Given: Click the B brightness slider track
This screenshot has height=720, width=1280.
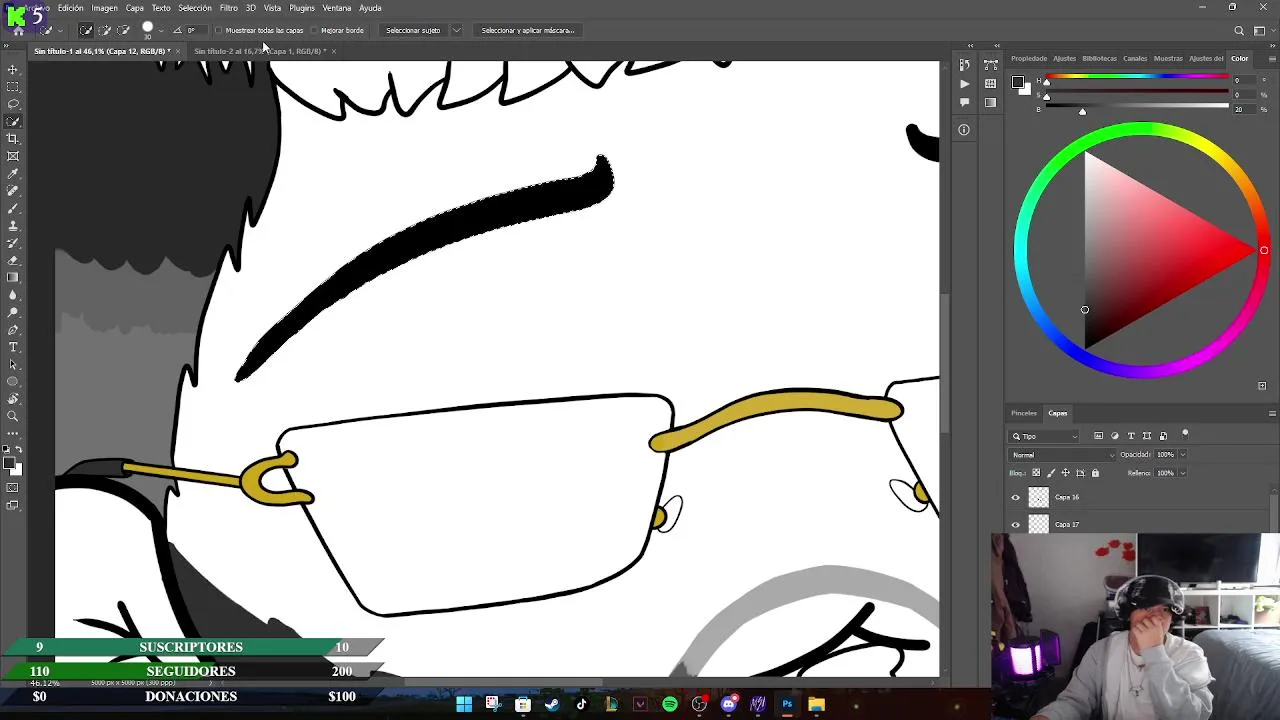Looking at the screenshot, I should pyautogui.click(x=1138, y=106).
